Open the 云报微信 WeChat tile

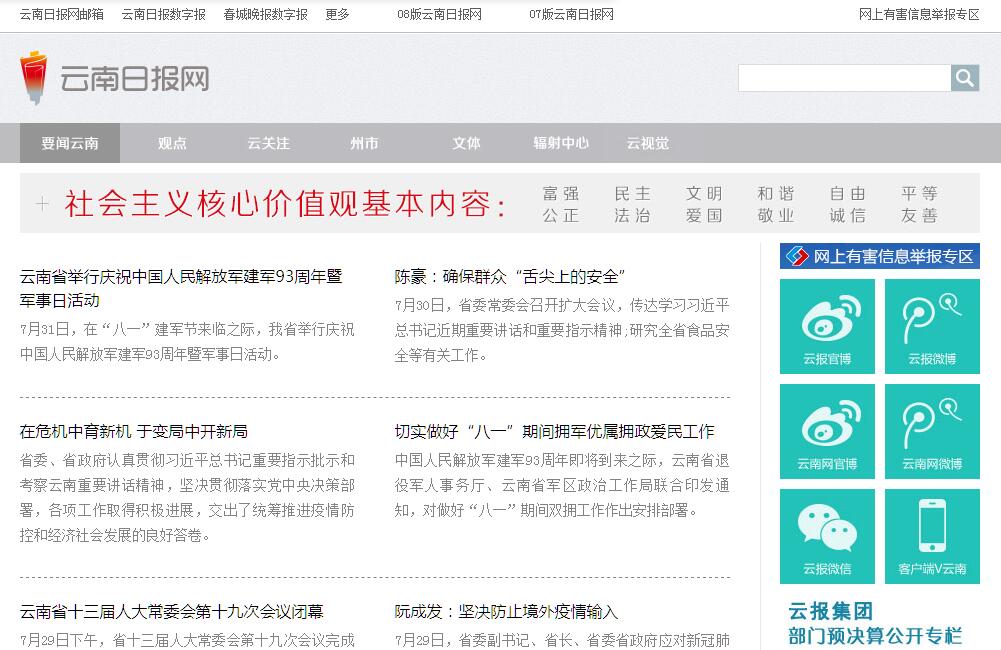click(x=827, y=536)
